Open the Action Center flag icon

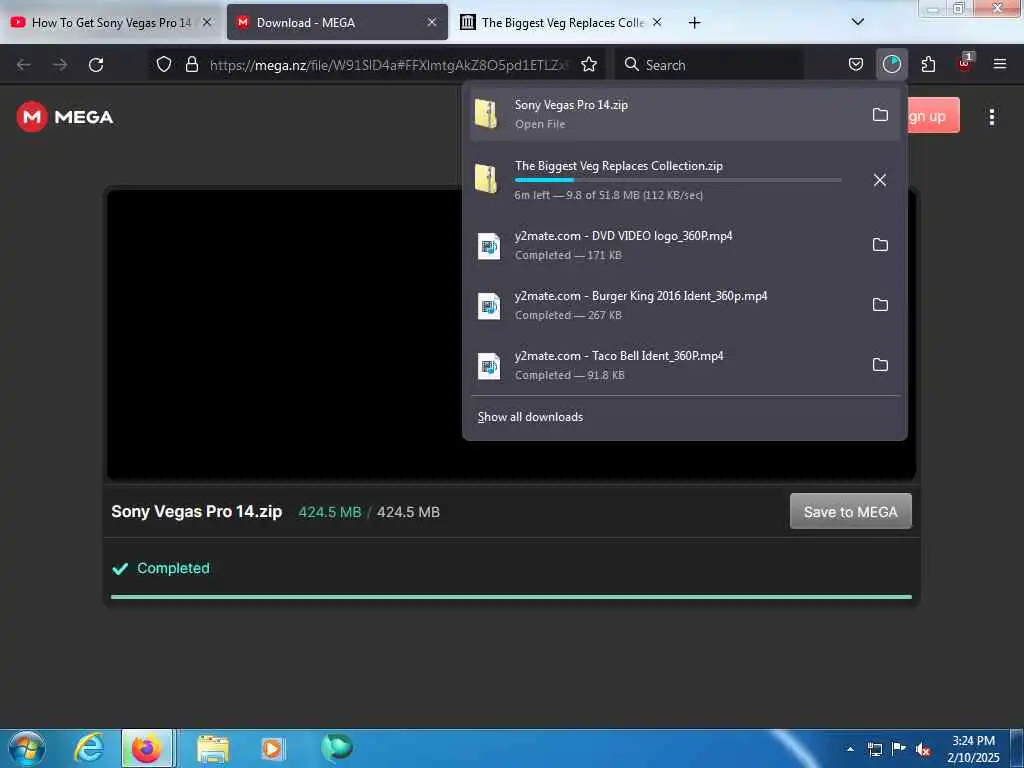[899, 749]
